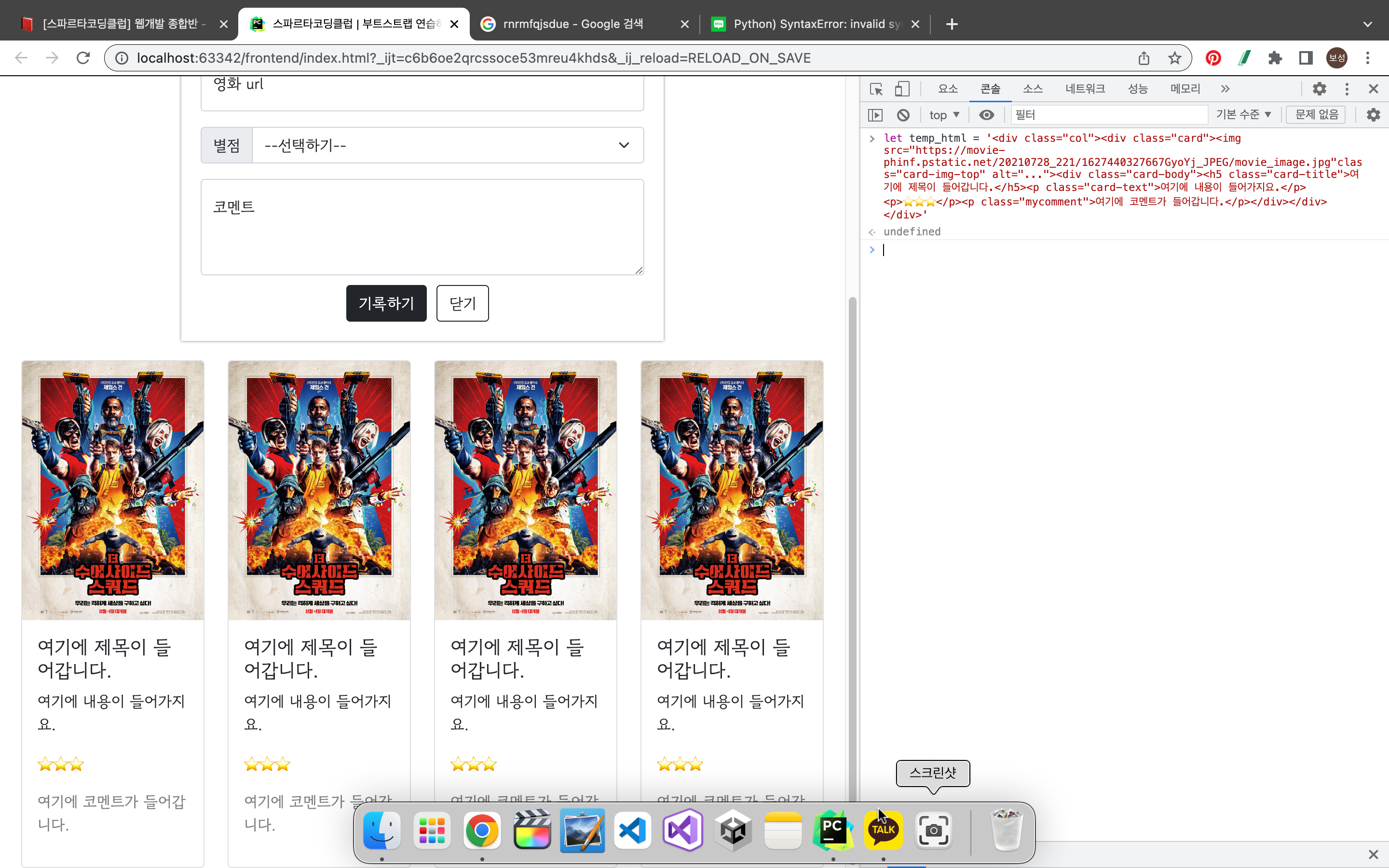Switch to the 콘솔 tab
The image size is (1389, 868).
pos(991,89)
